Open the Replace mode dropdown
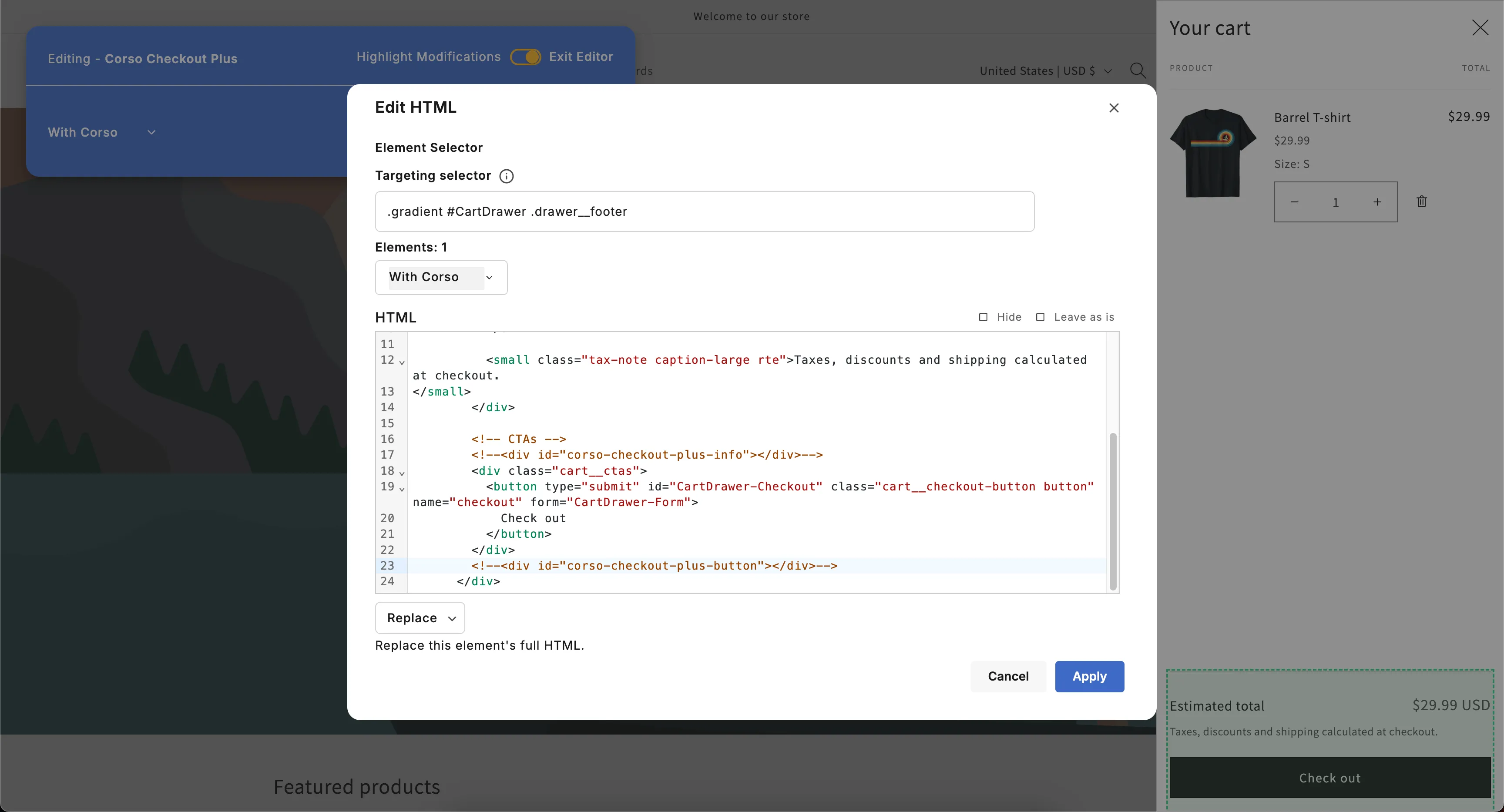 (420, 617)
